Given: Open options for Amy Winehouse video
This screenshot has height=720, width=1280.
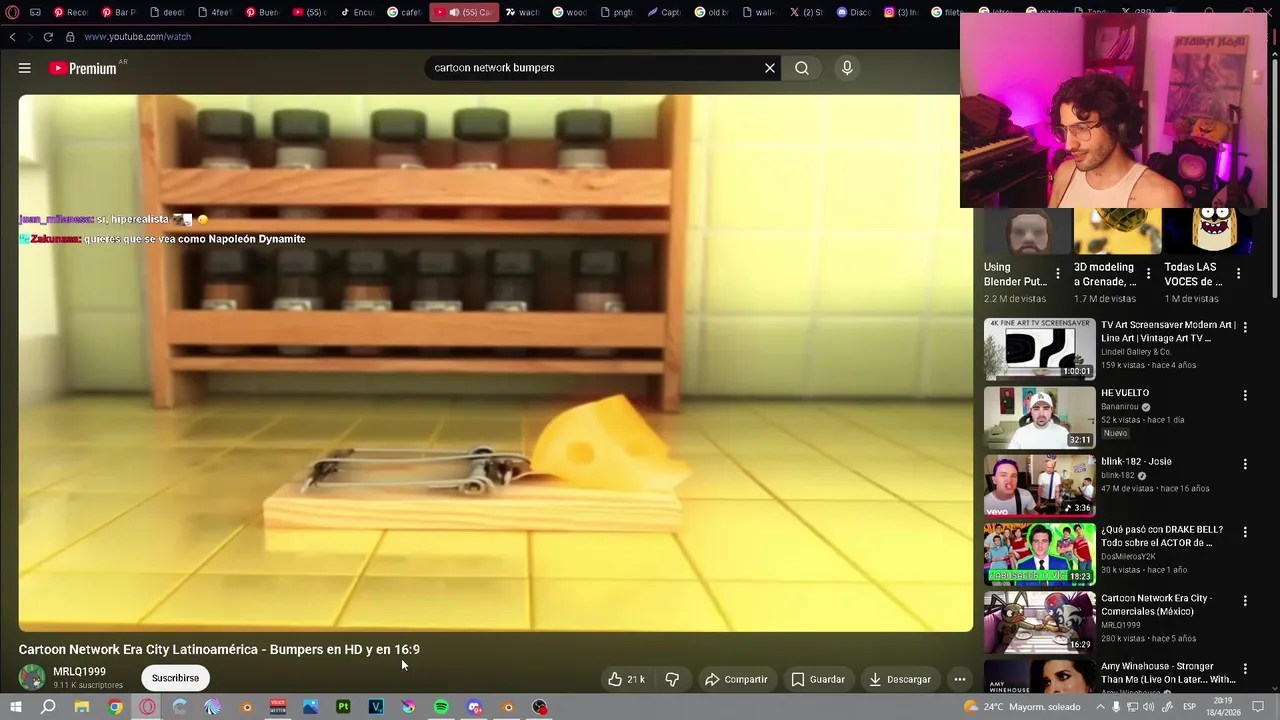Looking at the screenshot, I should 1245,669.
